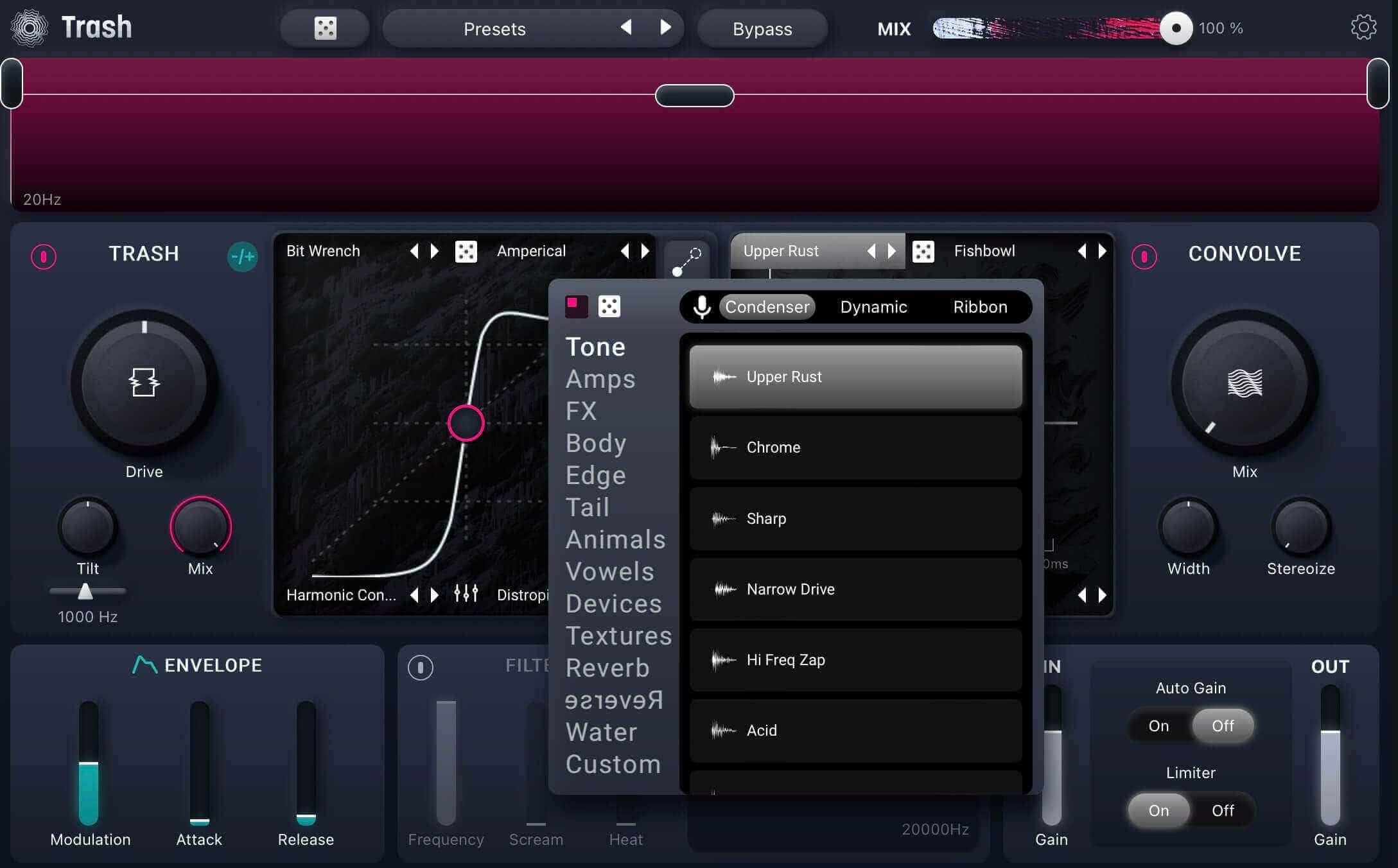Click the global MIX slider handle
Image resolution: width=1398 pixels, height=868 pixels.
tap(1176, 28)
